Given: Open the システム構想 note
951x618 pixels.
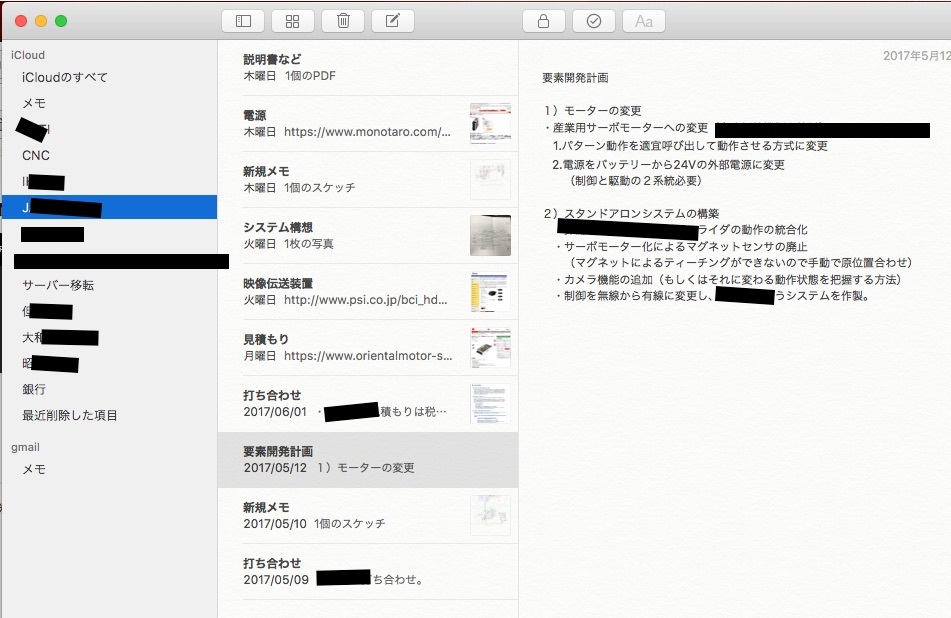Looking at the screenshot, I should (x=368, y=235).
